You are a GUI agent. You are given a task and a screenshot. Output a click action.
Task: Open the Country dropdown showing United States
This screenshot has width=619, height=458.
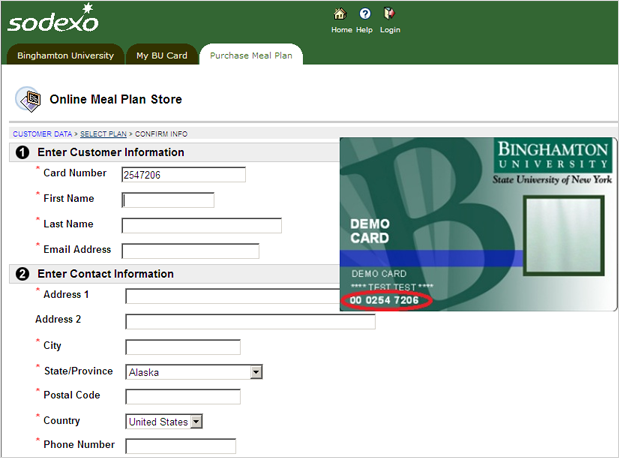(164, 422)
